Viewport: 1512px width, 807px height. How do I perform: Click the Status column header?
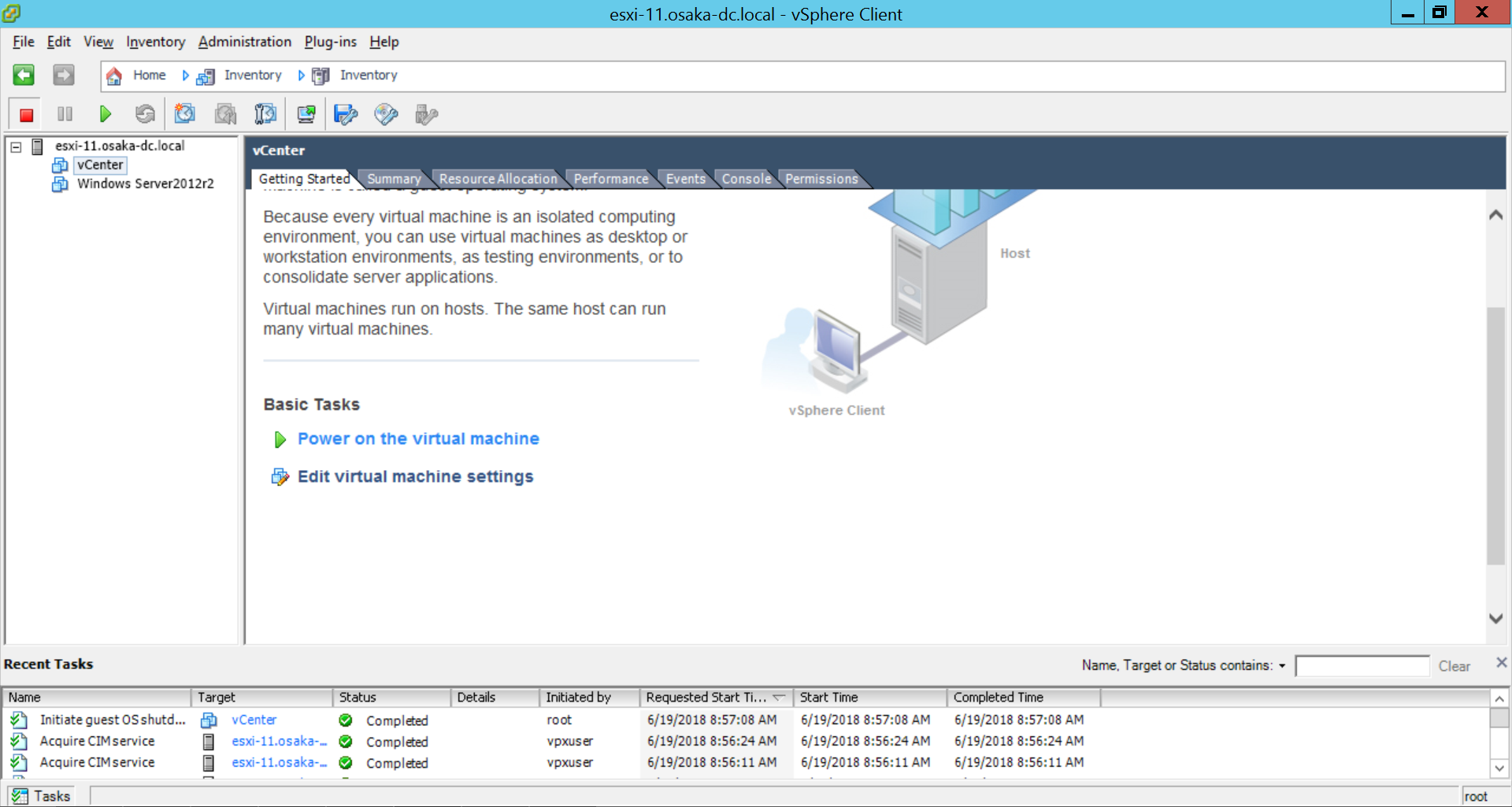pyautogui.click(x=392, y=698)
